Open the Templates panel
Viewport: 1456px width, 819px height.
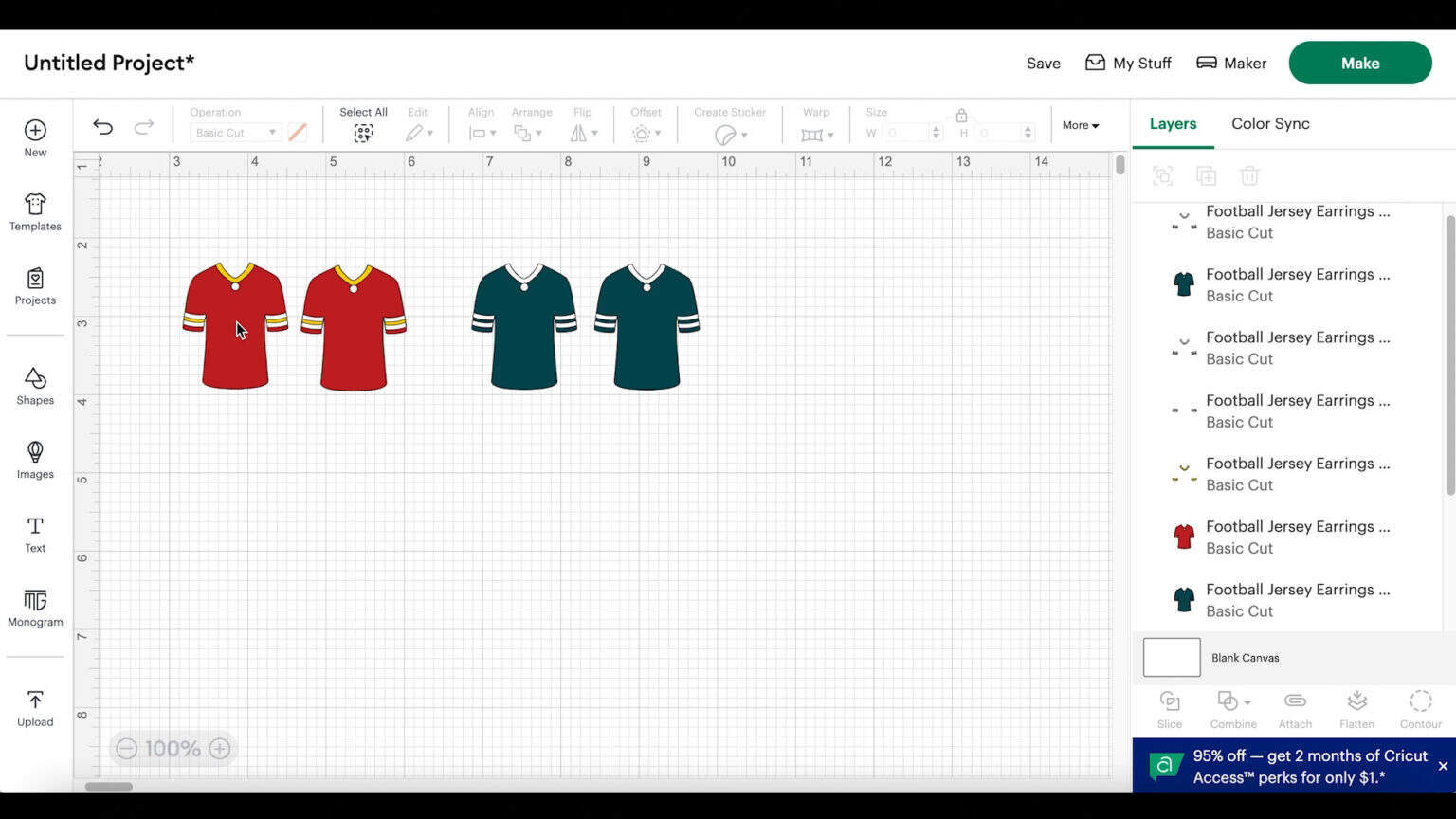(35, 212)
